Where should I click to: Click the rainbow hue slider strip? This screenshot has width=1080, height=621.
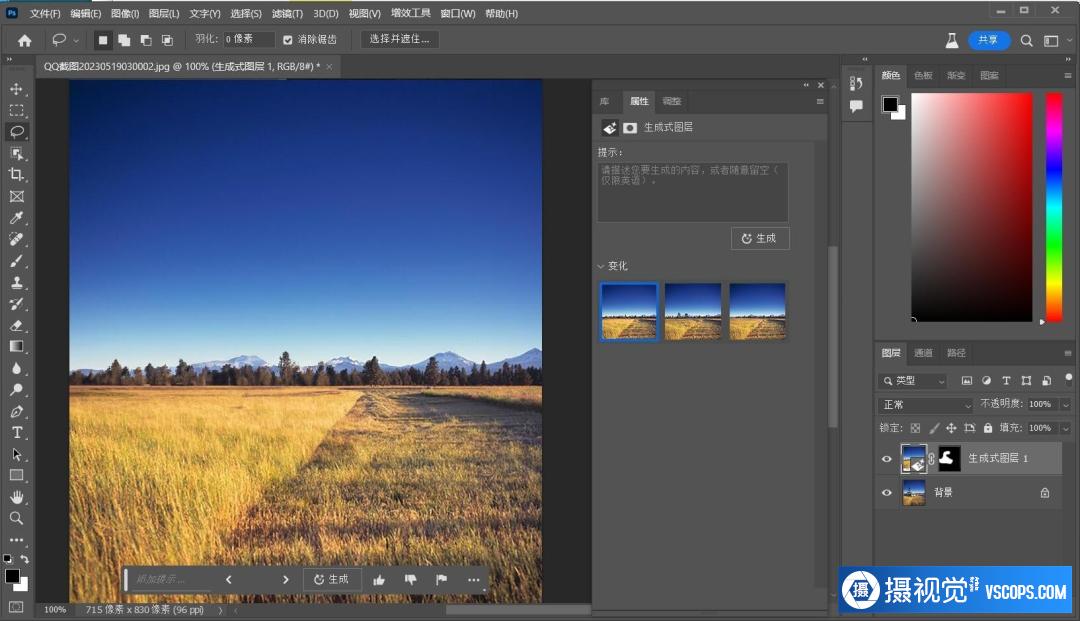[1054, 207]
